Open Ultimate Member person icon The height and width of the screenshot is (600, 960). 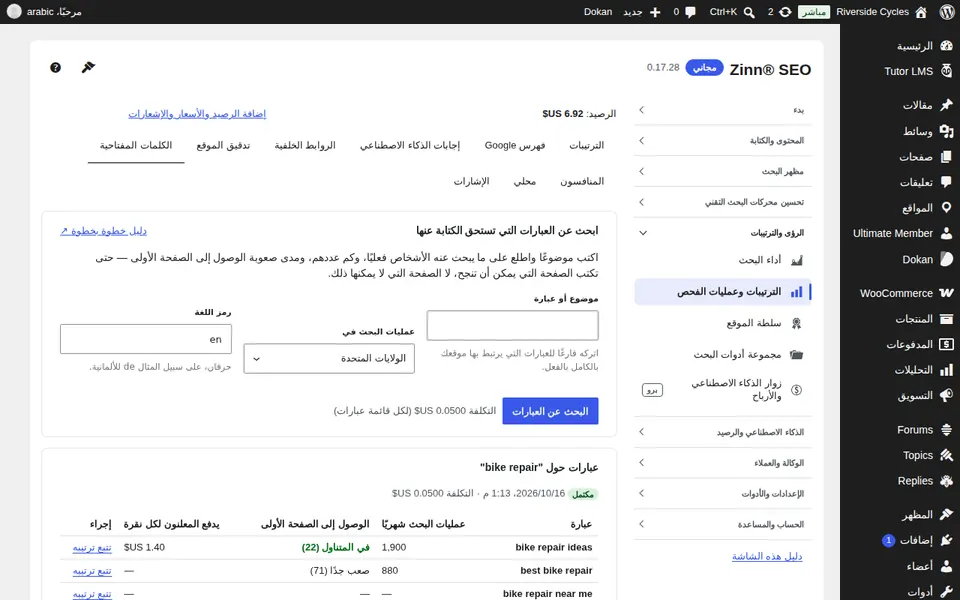tap(946, 233)
